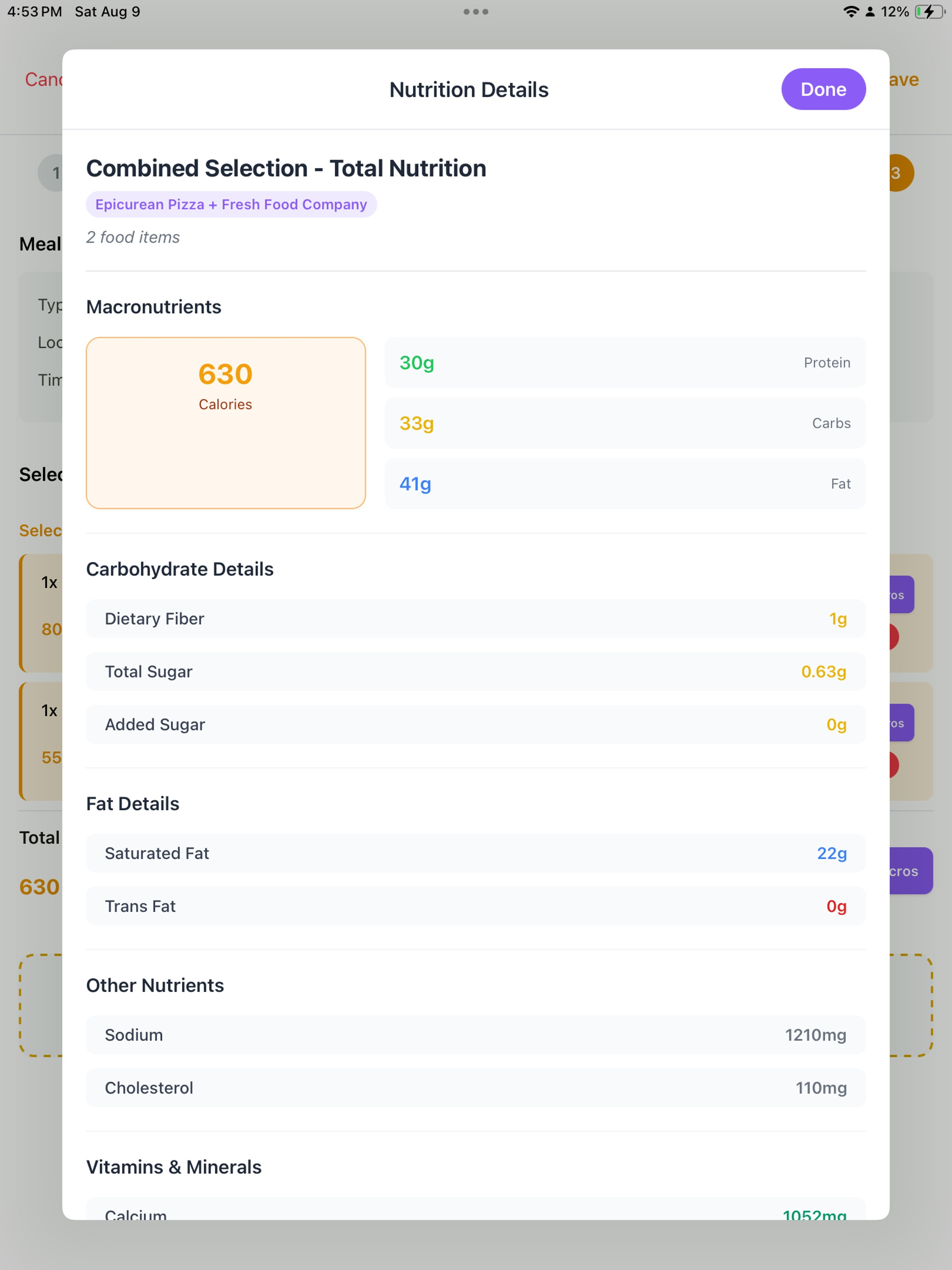Tap the Nutrition Details title
The width and height of the screenshot is (952, 1270).
(469, 90)
